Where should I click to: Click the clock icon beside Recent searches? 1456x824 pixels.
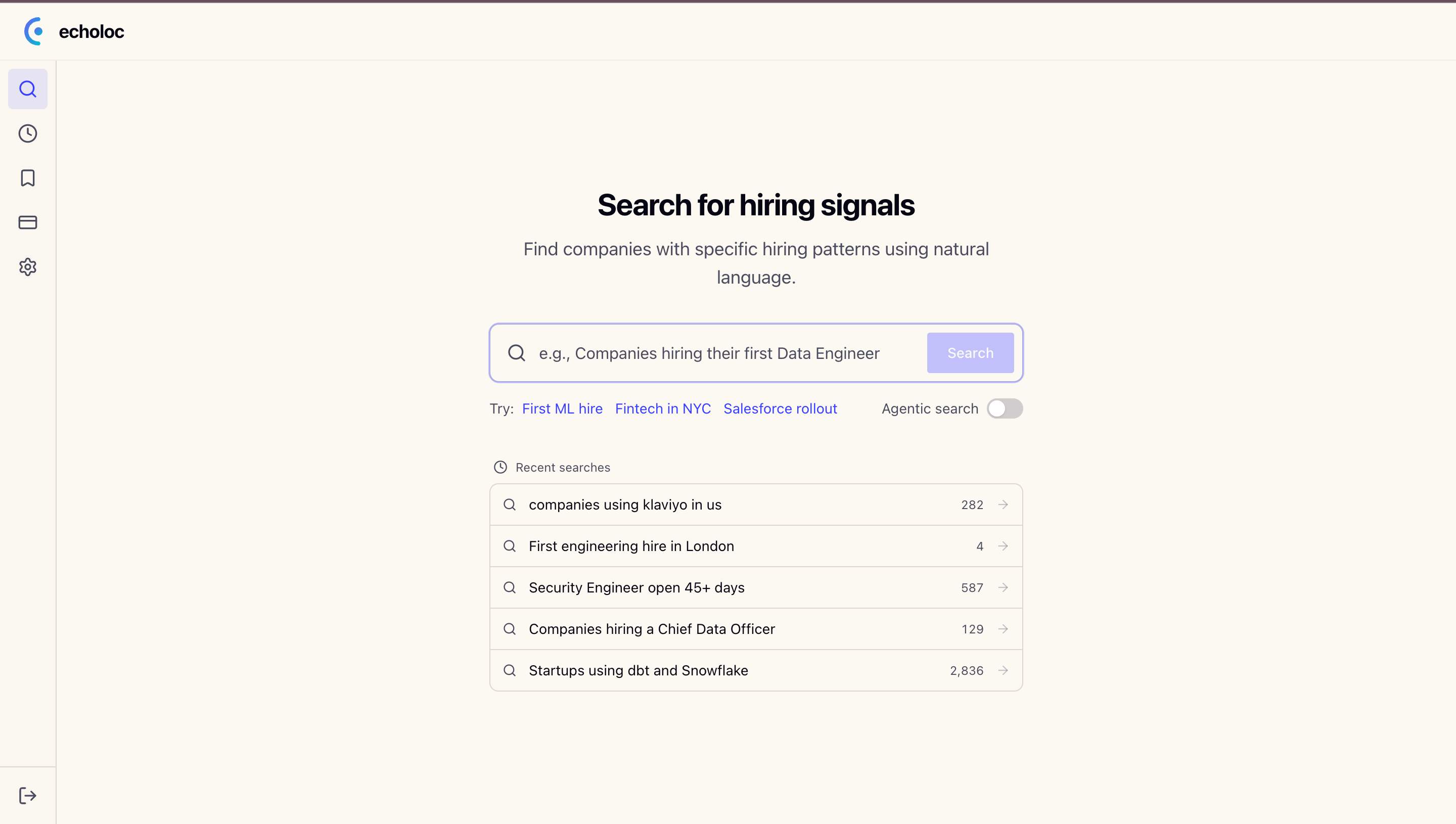tap(499, 467)
